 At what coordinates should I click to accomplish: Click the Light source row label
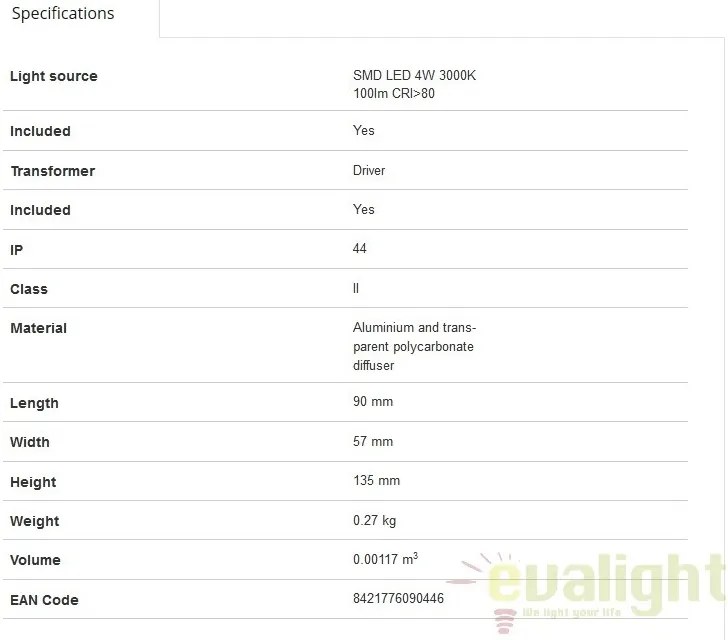(x=54, y=76)
